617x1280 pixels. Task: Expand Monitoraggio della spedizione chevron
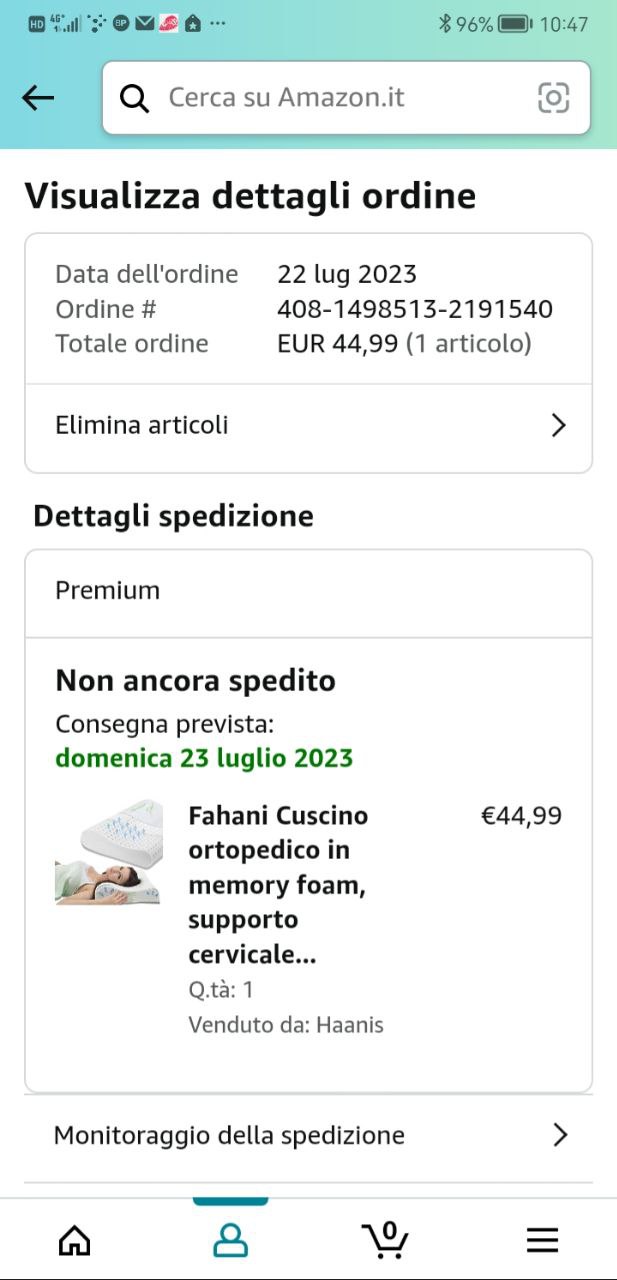[x=560, y=1135]
